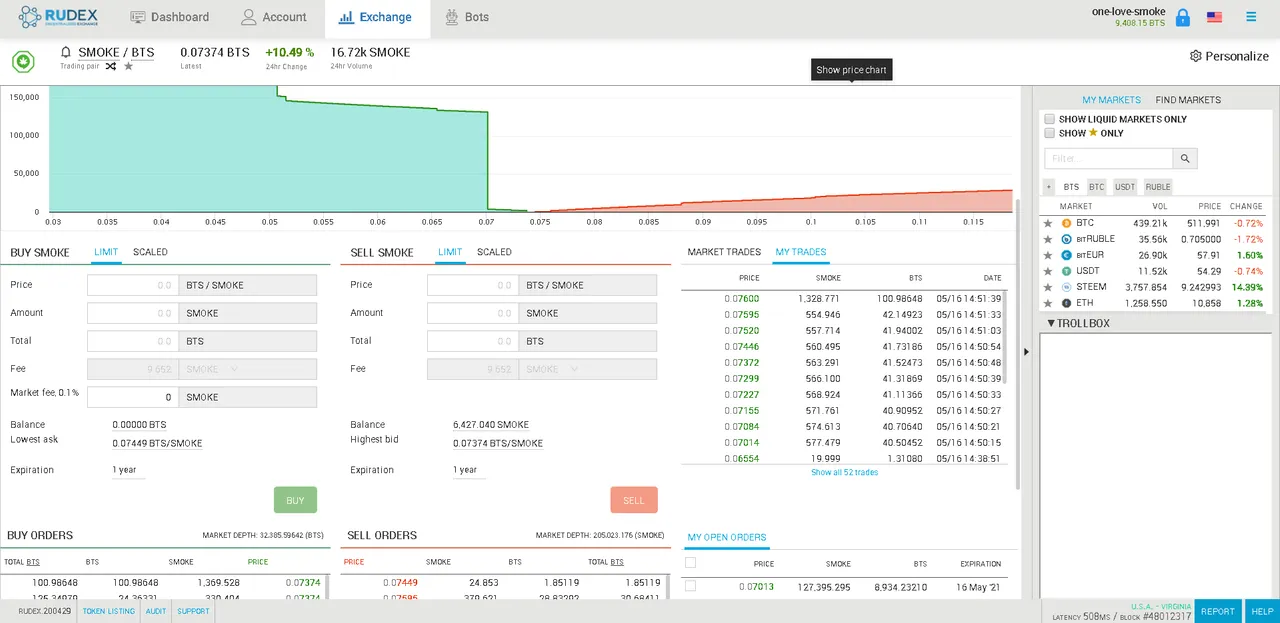Image resolution: width=1280 pixels, height=623 pixels.
Task: Click the RuDEX logo
Action: pos(57,17)
